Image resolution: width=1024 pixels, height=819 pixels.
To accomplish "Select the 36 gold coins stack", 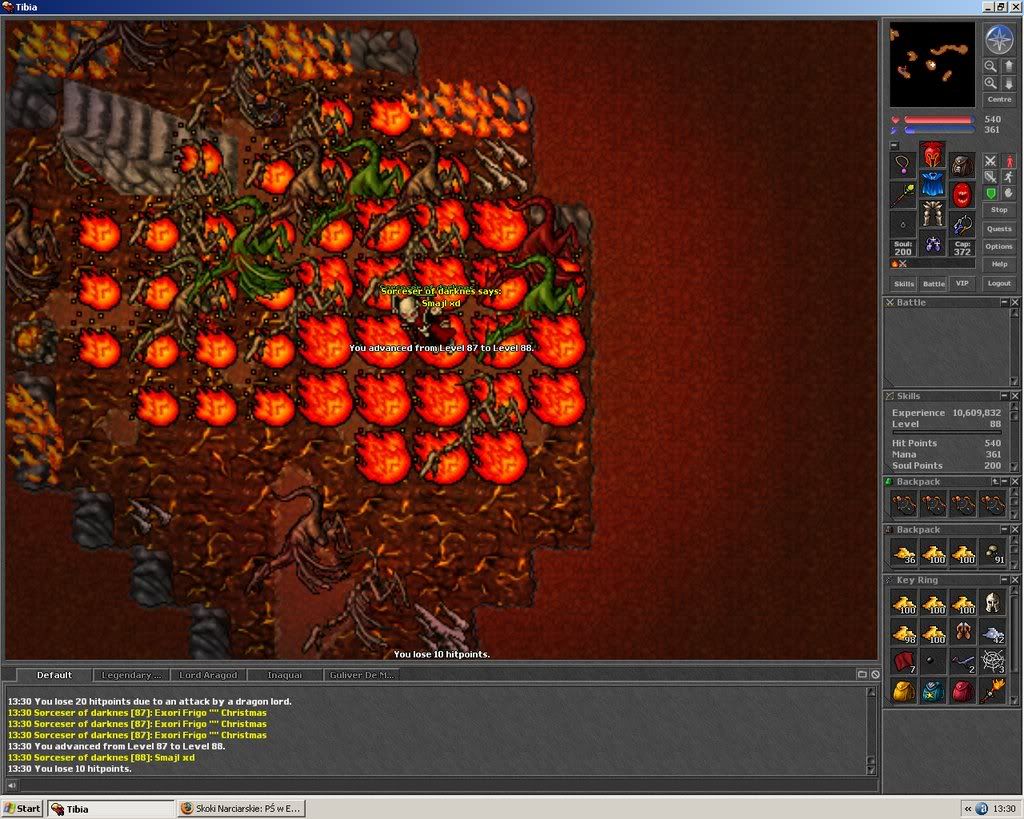I will pos(904,553).
